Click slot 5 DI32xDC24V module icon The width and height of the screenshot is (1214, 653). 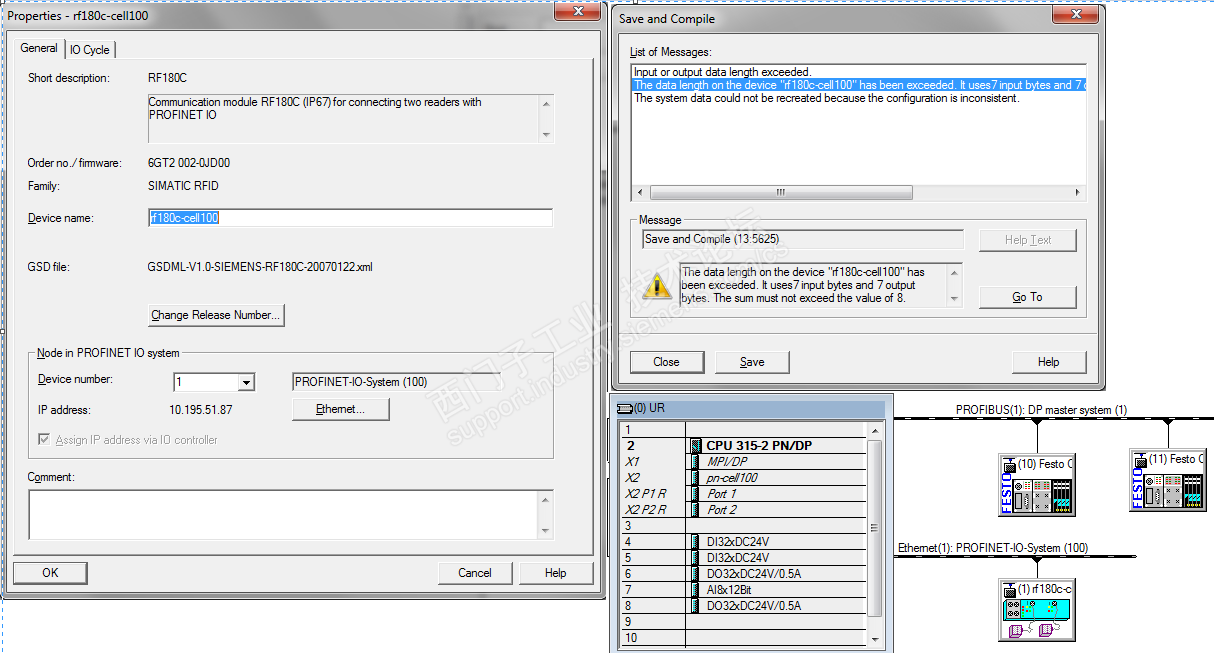tap(695, 558)
